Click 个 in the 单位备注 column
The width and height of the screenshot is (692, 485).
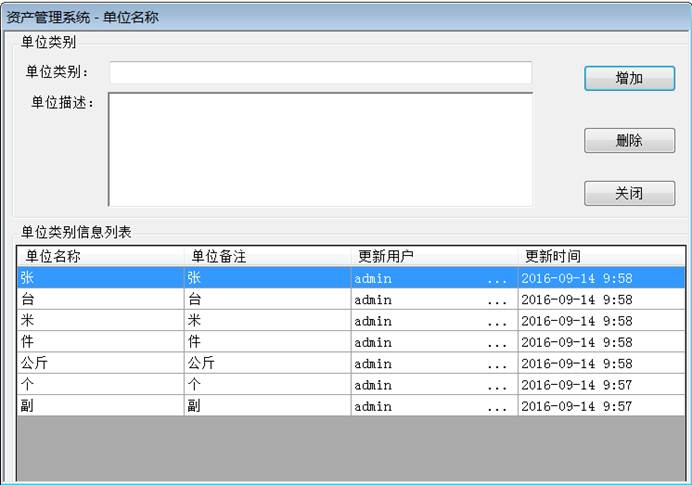[267, 384]
